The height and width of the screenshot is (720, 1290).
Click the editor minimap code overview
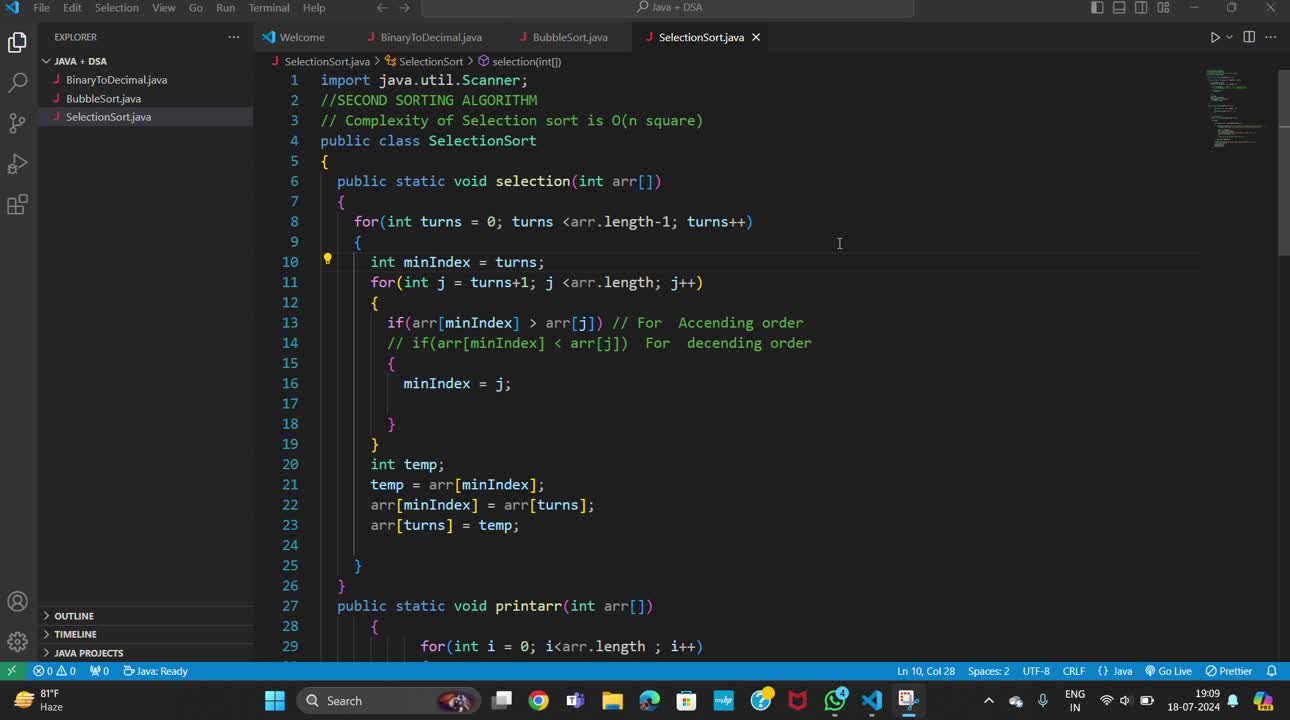(1238, 108)
